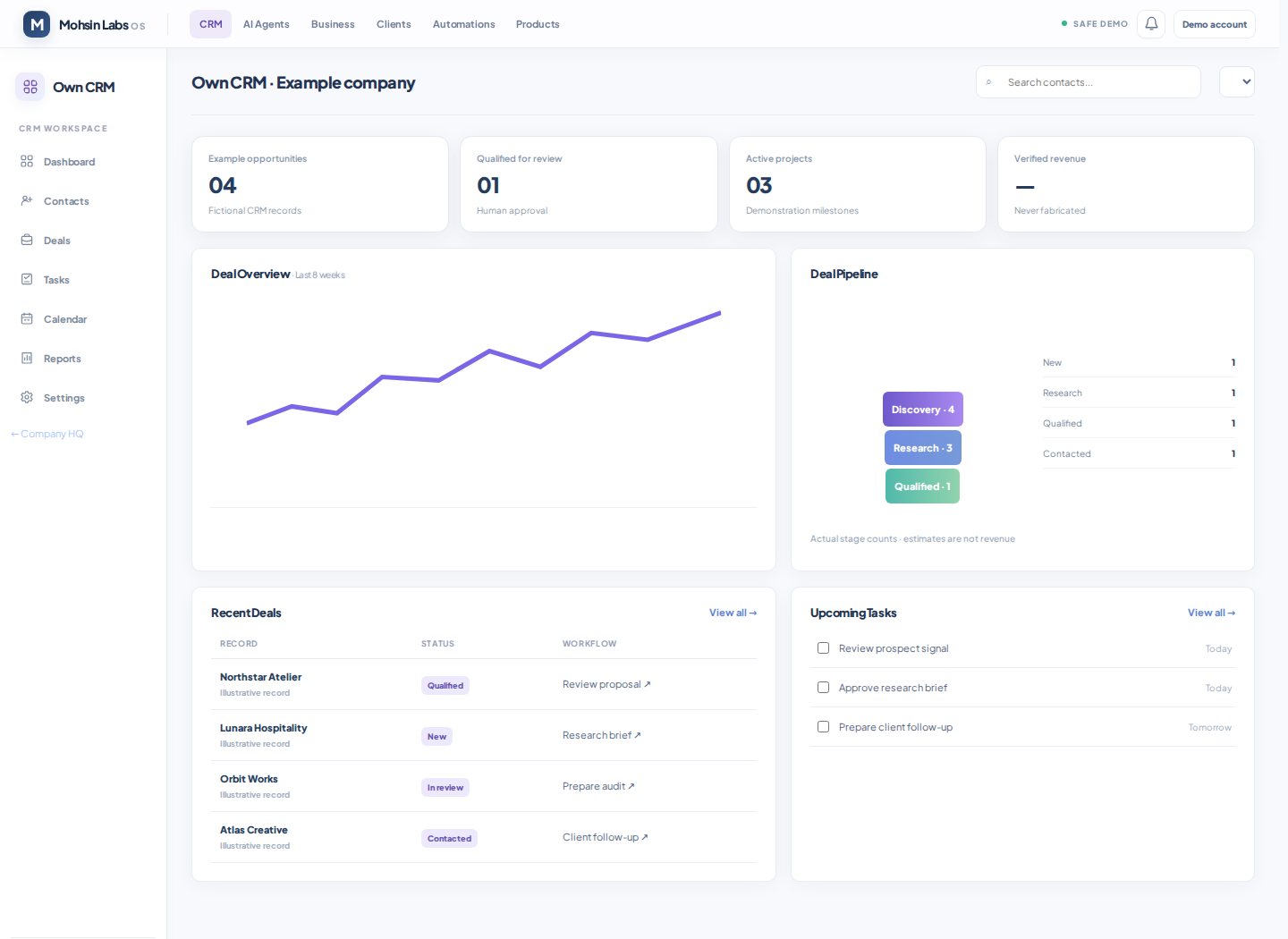1288x939 pixels.
Task: Click the Example opportunities card
Action: pyautogui.click(x=320, y=184)
